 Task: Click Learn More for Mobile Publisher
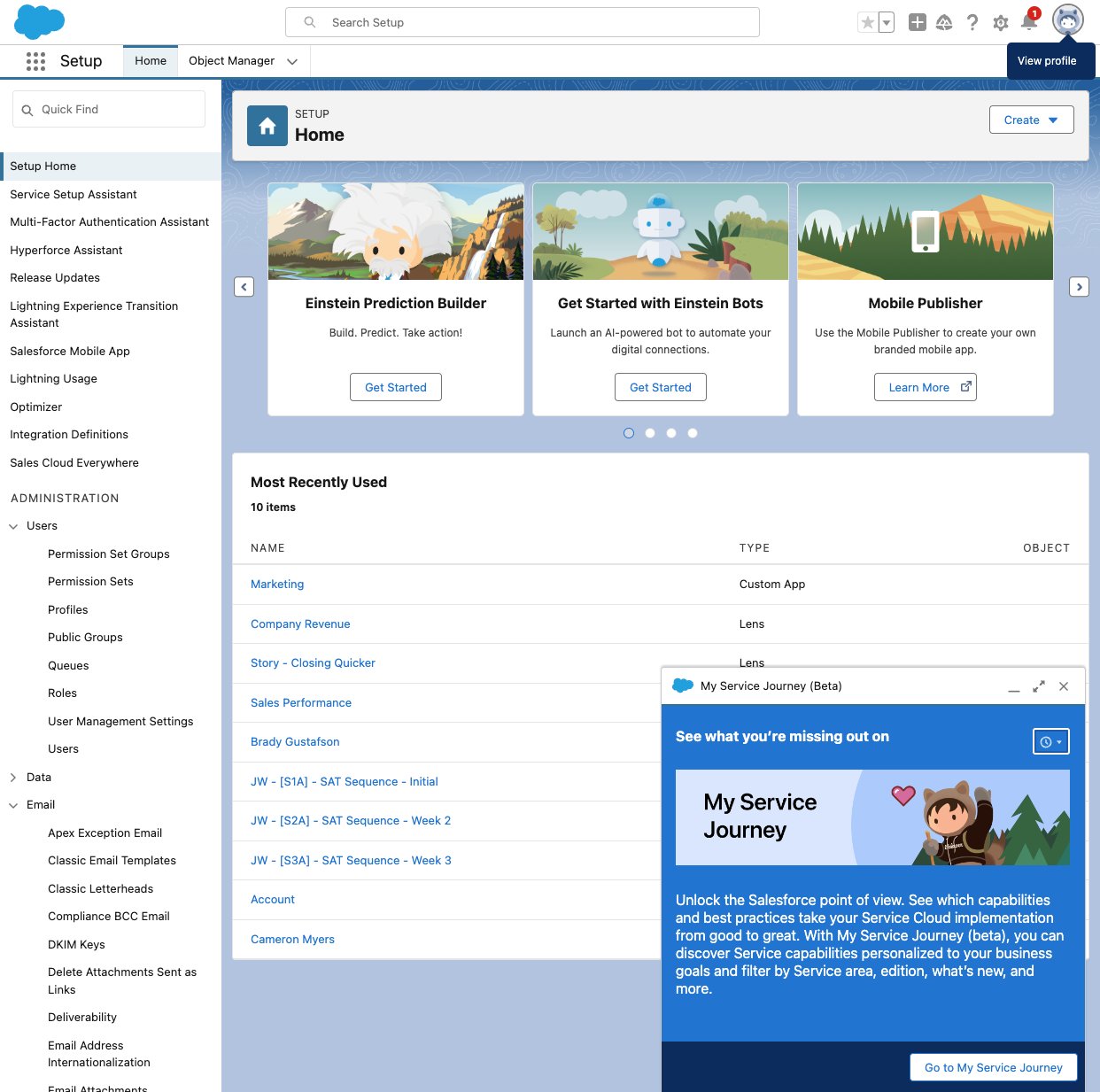(x=926, y=387)
